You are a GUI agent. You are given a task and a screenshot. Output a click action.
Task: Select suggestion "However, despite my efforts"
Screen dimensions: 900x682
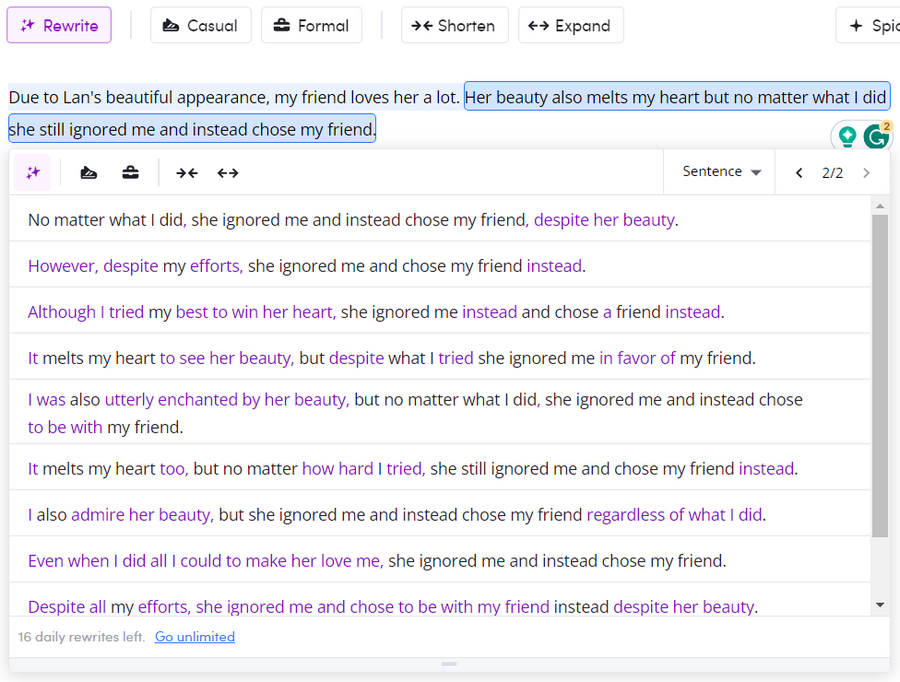pos(440,266)
